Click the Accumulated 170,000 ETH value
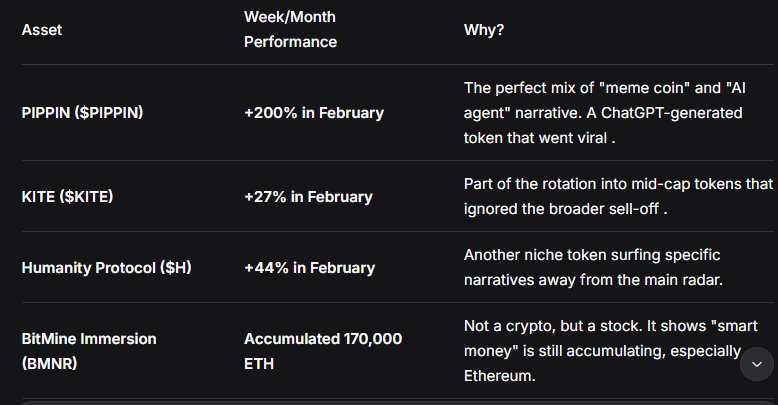Screen dimensions: 778x405 point(322,351)
